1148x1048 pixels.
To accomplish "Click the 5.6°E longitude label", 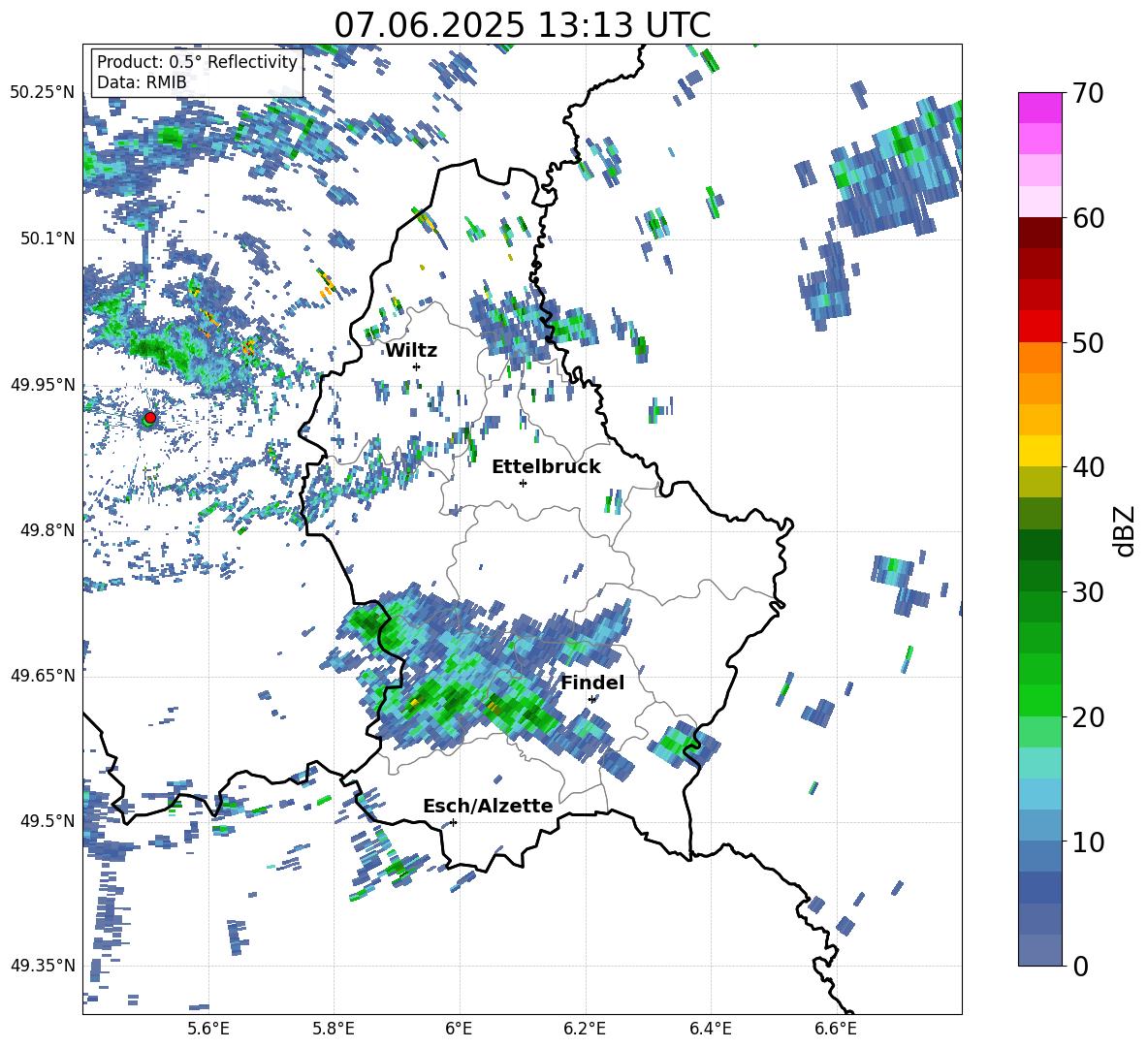I will coord(208,1029).
